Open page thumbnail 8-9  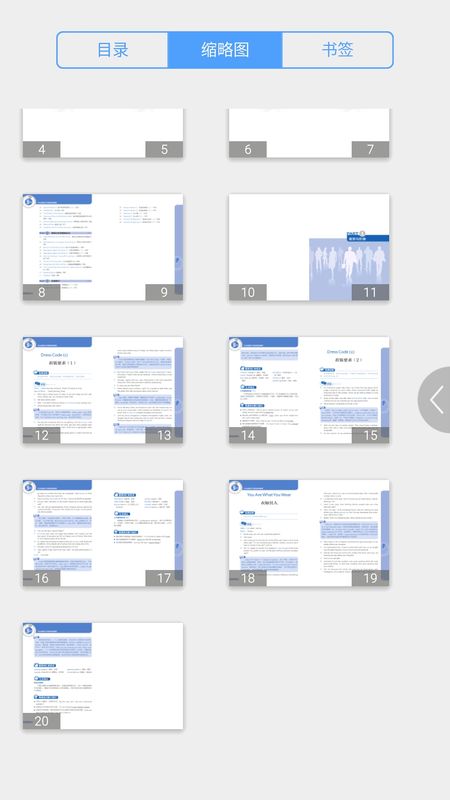pos(103,247)
